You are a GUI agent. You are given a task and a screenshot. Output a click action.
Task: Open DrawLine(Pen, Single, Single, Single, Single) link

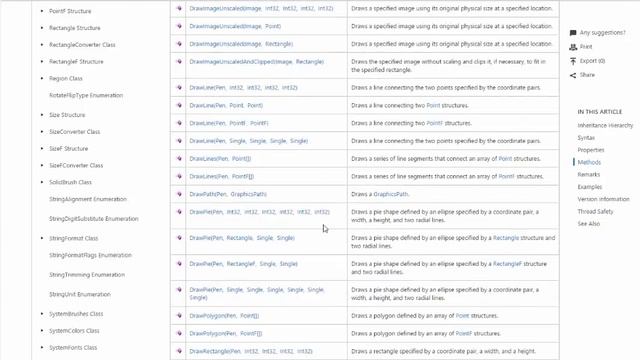249,141
